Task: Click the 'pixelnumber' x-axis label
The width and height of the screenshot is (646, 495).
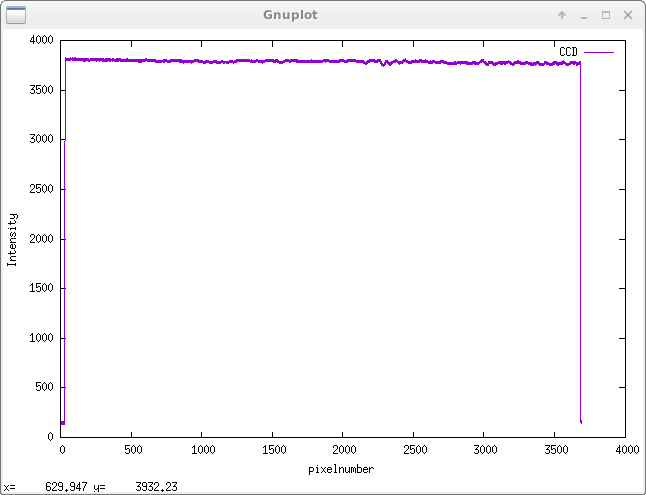Action: coord(341,469)
